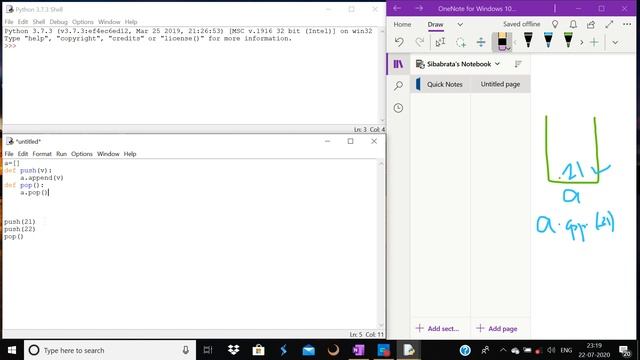The image size is (640, 360).
Task: Toggle the OneNote navigation panes icon
Action: pyautogui.click(x=398, y=64)
